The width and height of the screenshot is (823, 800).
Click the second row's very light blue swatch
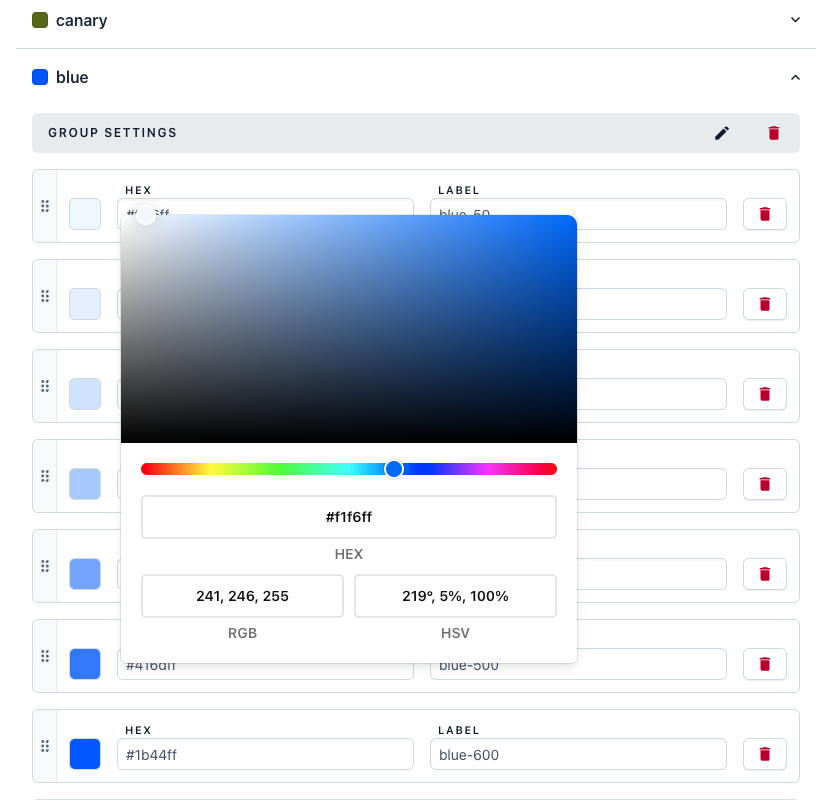[85, 304]
